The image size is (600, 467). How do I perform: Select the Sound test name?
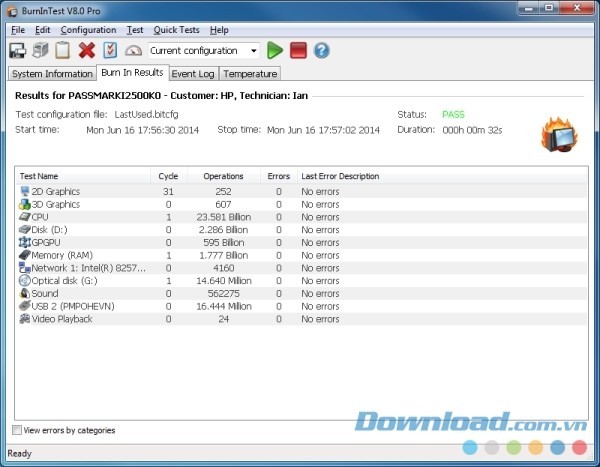45,294
